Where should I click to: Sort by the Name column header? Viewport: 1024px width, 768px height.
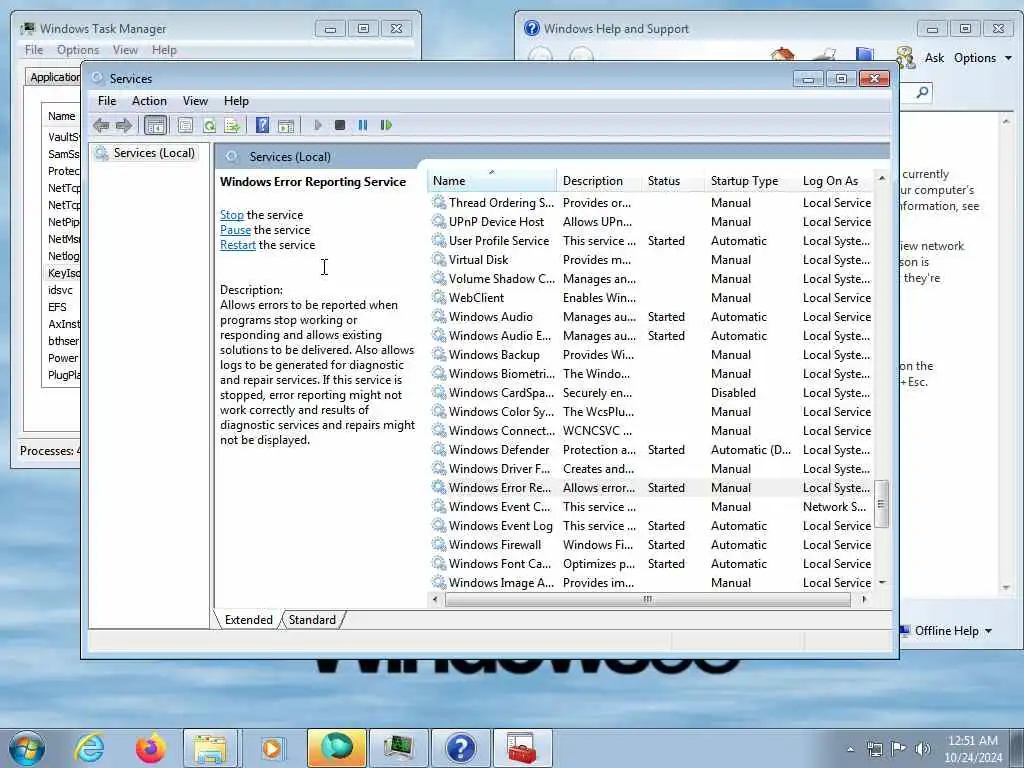point(493,181)
